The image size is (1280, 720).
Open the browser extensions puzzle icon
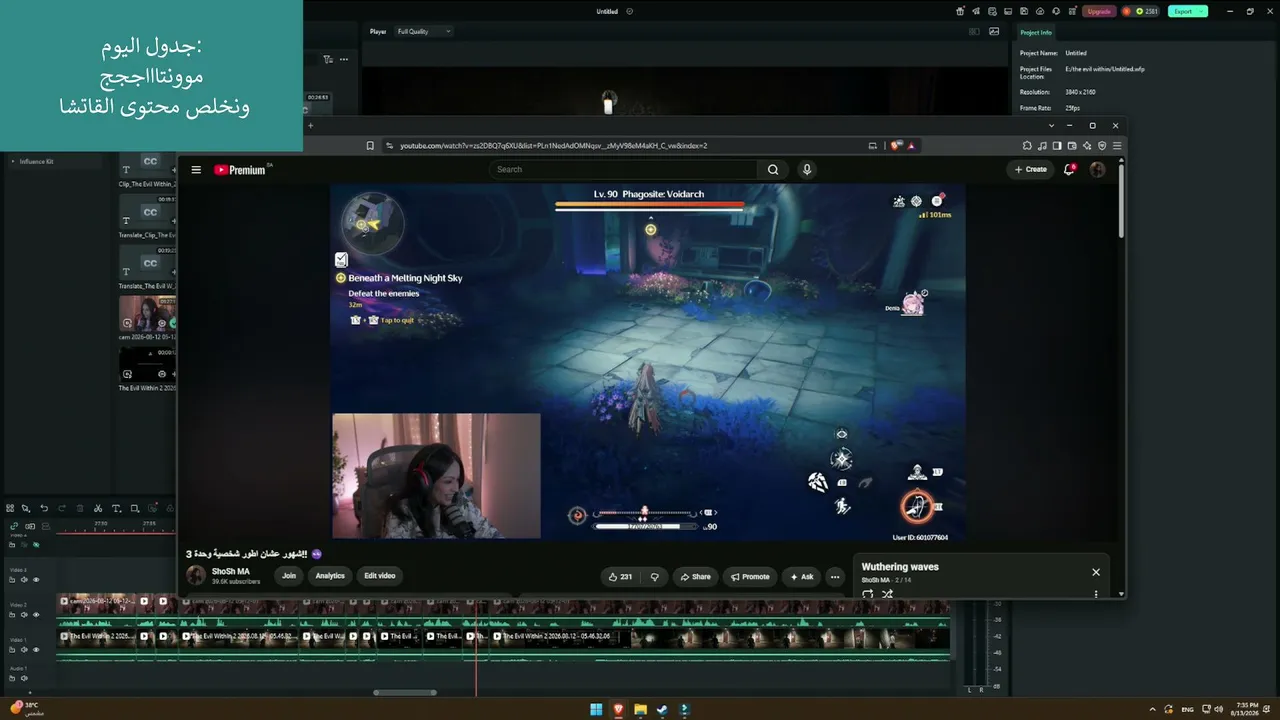pos(1027,146)
